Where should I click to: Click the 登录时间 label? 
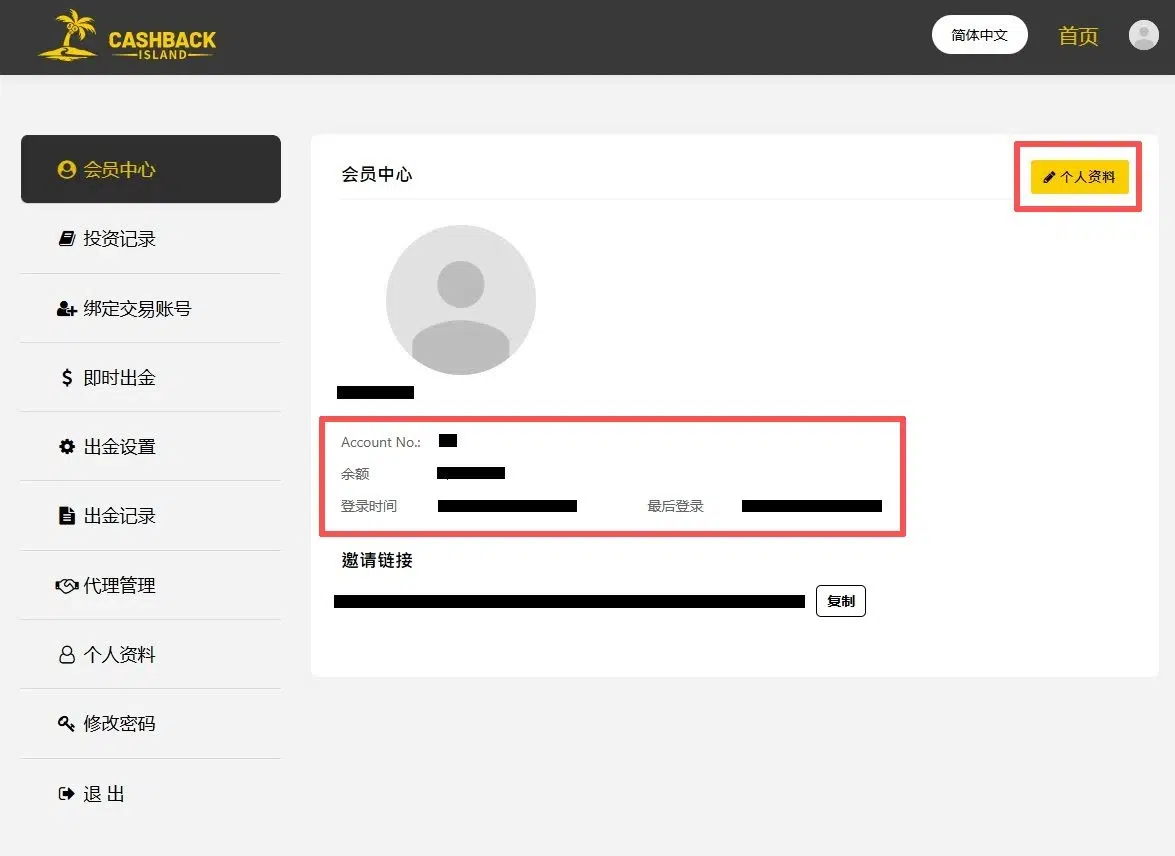pyautogui.click(x=369, y=506)
